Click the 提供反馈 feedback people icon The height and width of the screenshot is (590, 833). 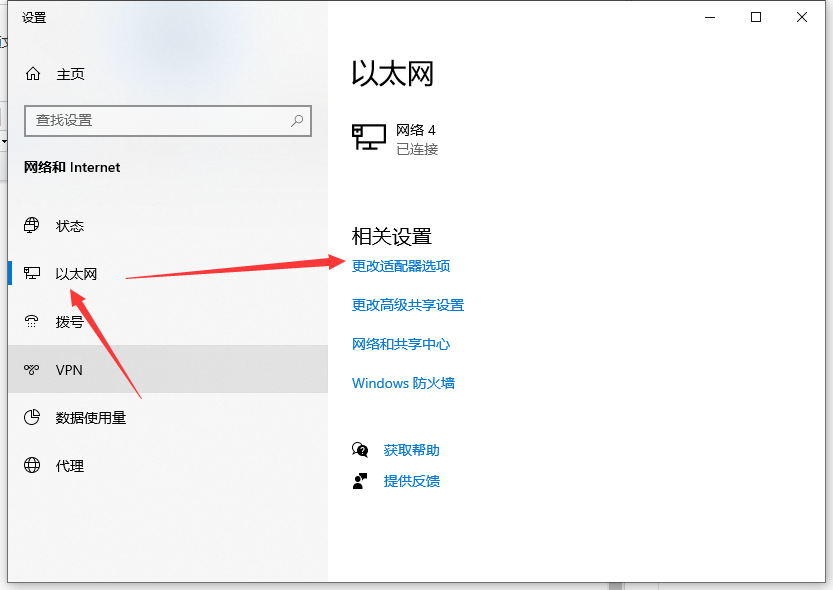point(360,481)
